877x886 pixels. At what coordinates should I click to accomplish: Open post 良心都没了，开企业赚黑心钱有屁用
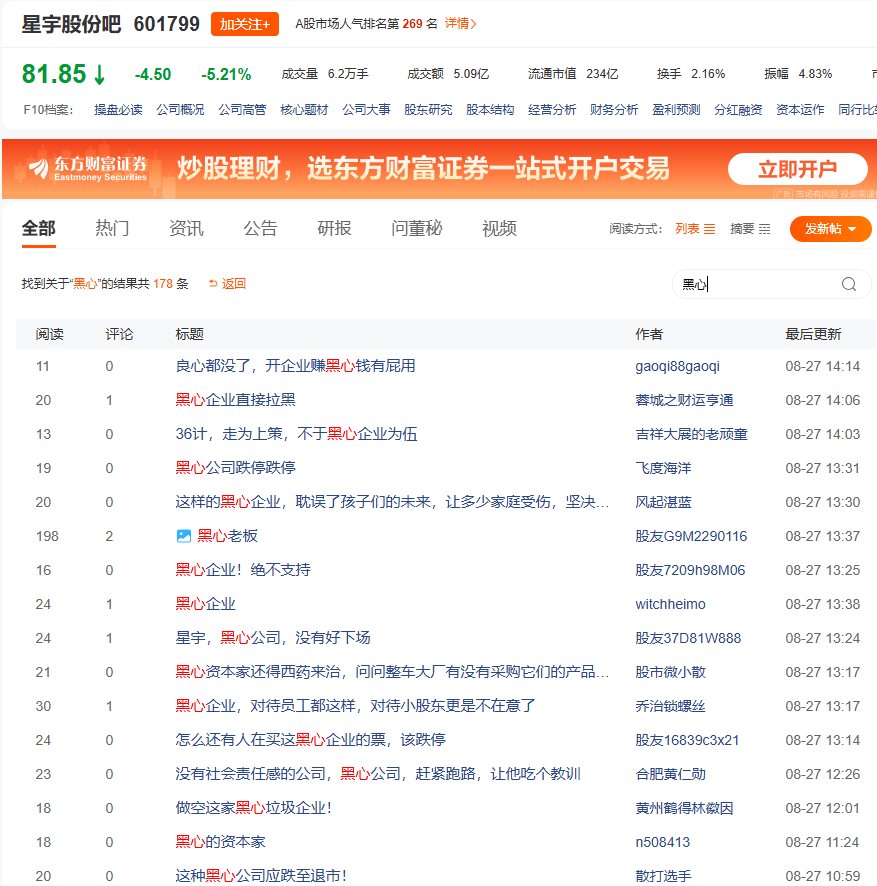pos(296,366)
